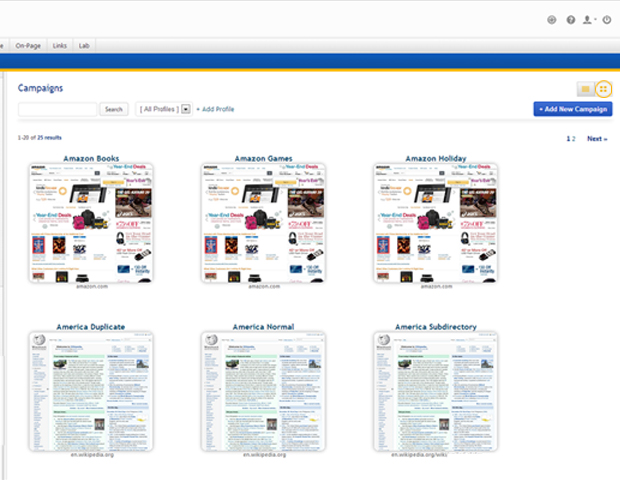Click the Add Profile link
620x480 pixels.
click(x=215, y=109)
